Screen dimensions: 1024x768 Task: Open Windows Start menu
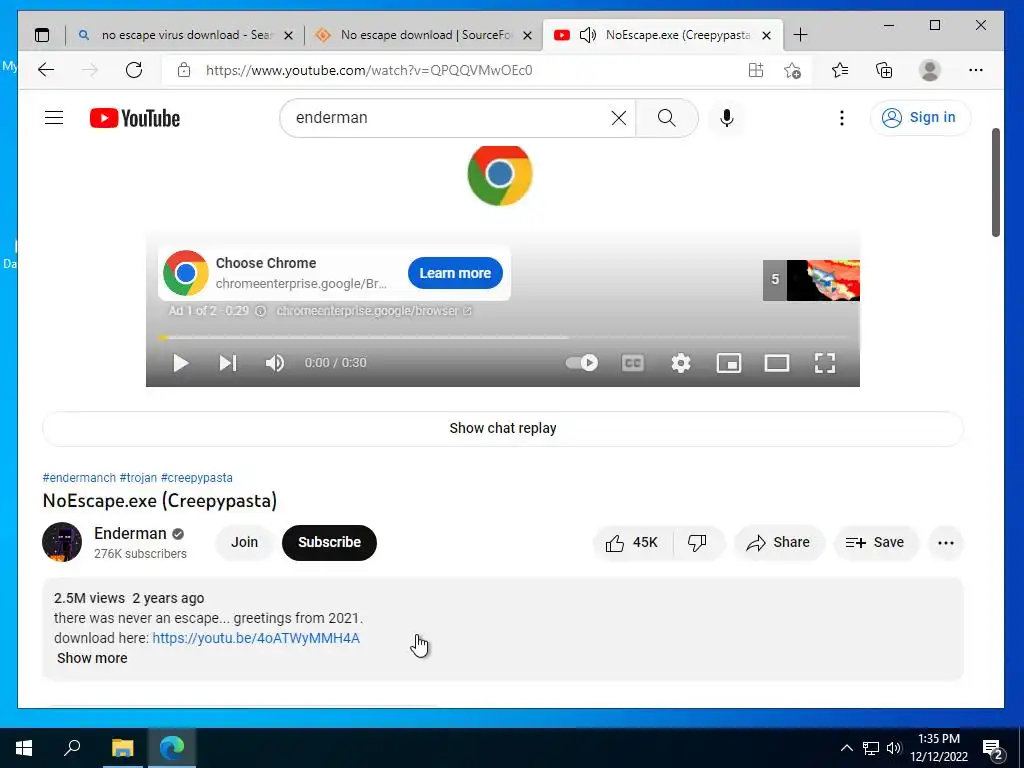(24, 748)
